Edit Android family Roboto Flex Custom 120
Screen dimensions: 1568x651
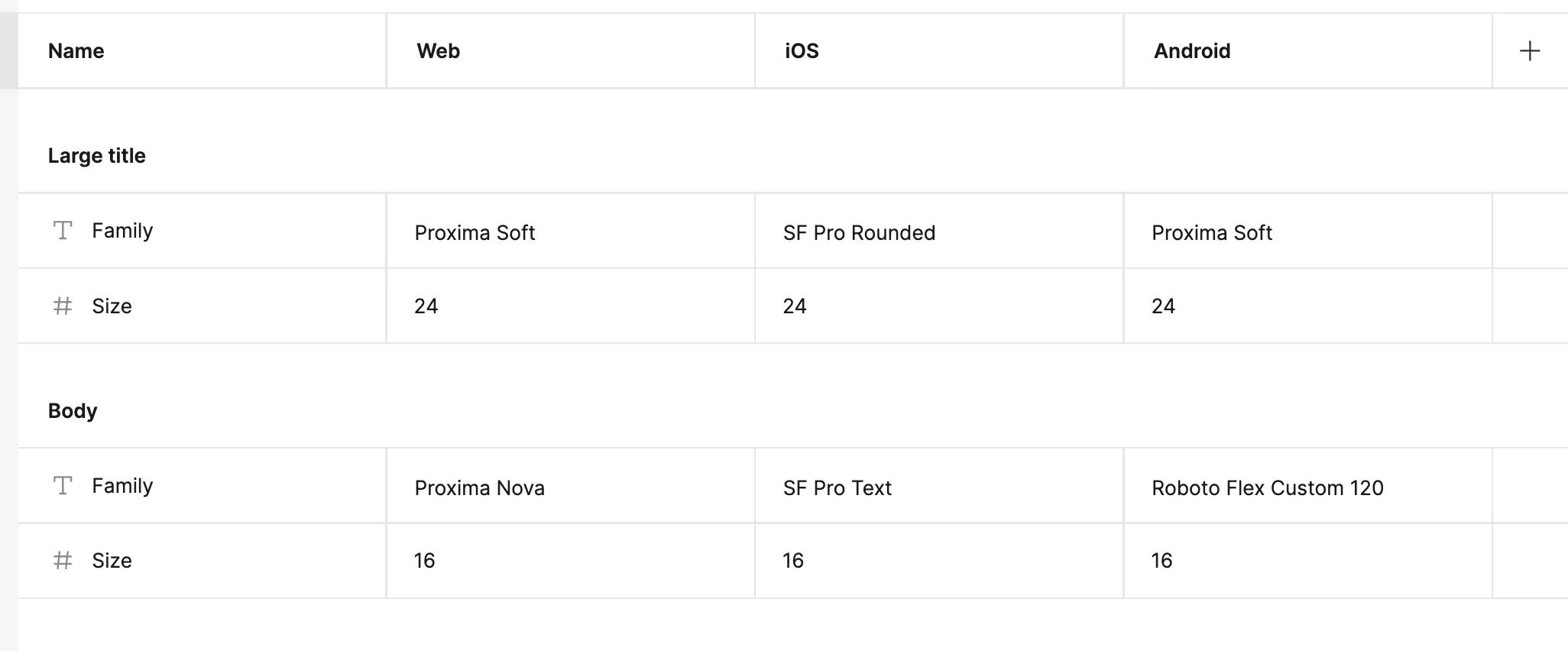coord(1307,486)
